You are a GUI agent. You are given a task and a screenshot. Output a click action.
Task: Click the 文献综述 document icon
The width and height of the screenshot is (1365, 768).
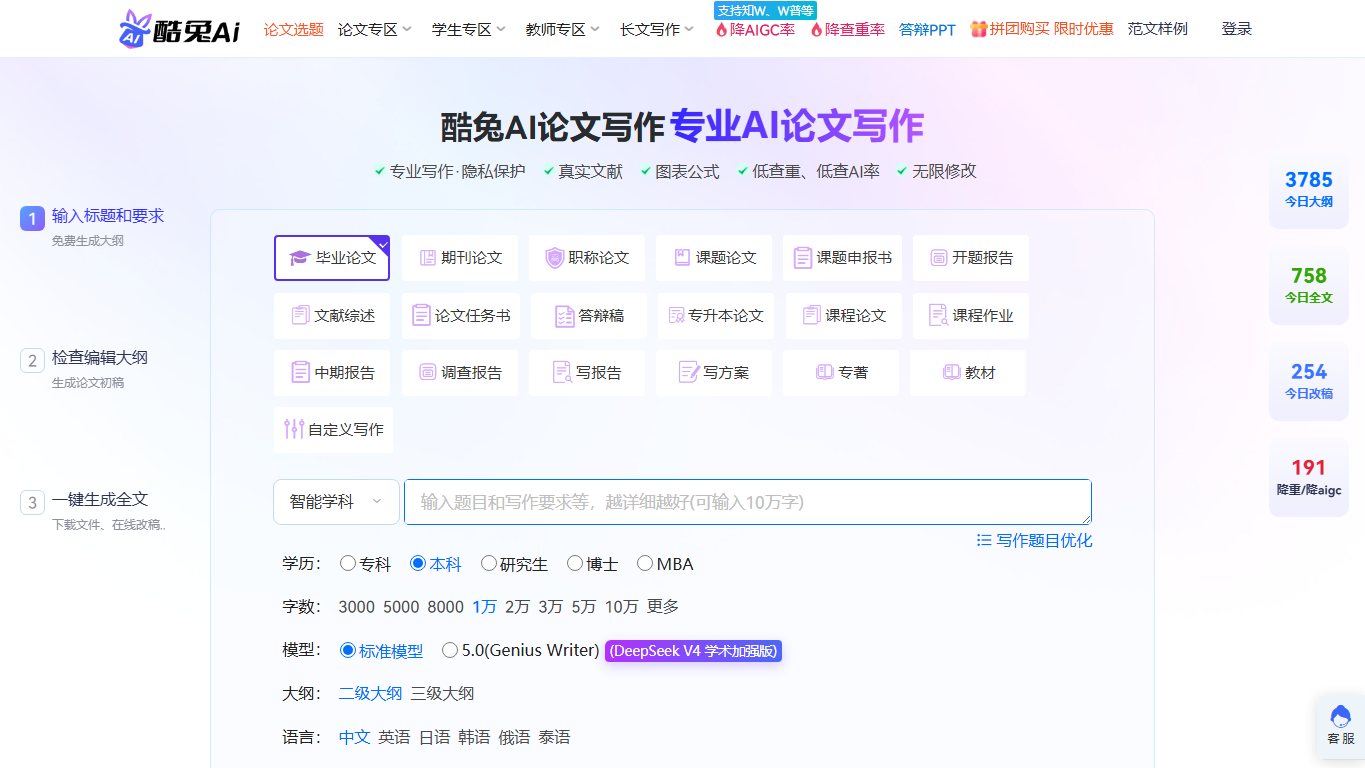300,315
